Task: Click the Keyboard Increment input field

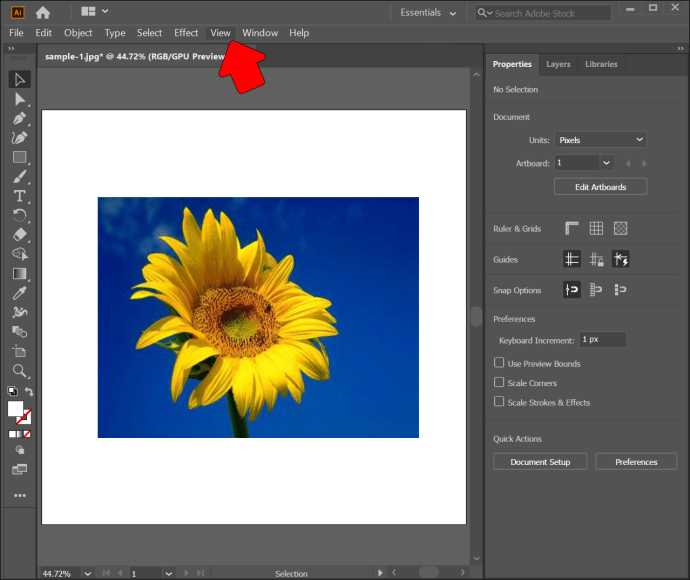Action: pyautogui.click(x=602, y=340)
